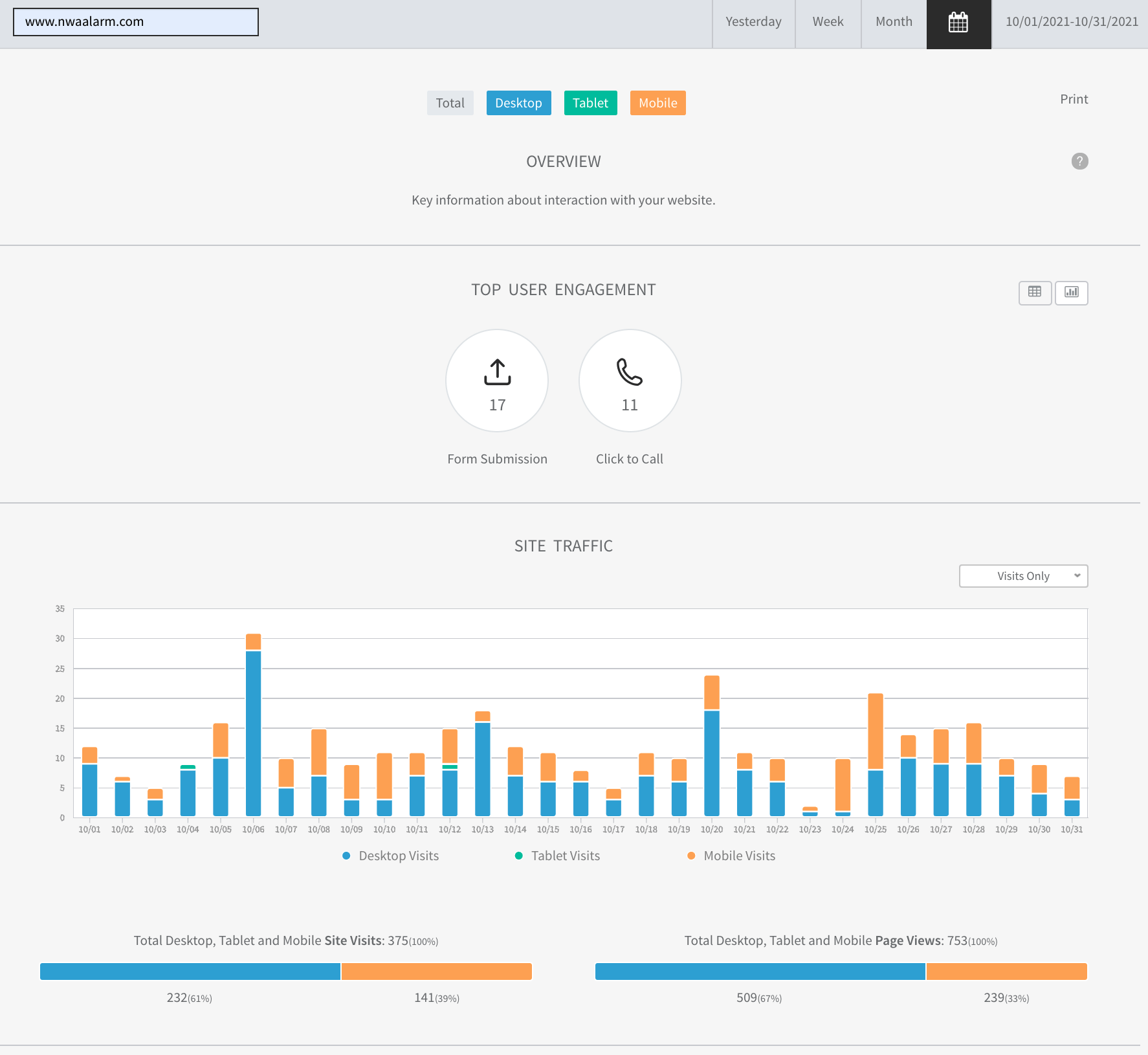Open the calendar date picker icon
This screenshot has width=1148, height=1055.
click(958, 23)
